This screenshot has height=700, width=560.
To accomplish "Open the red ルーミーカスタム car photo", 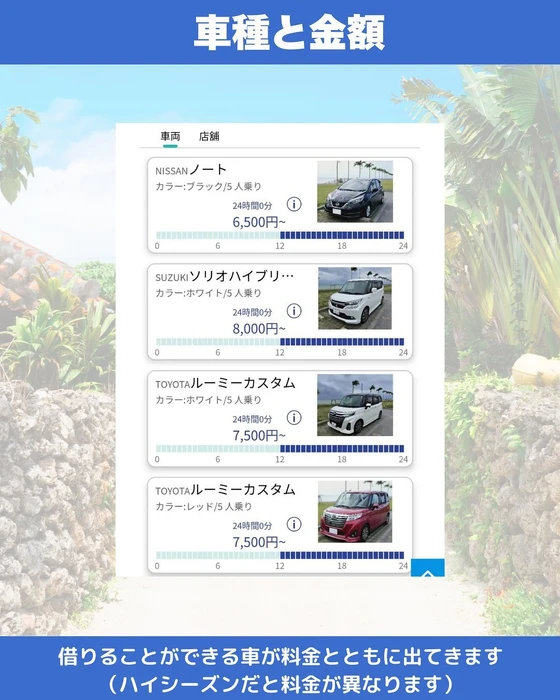I will point(355,512).
